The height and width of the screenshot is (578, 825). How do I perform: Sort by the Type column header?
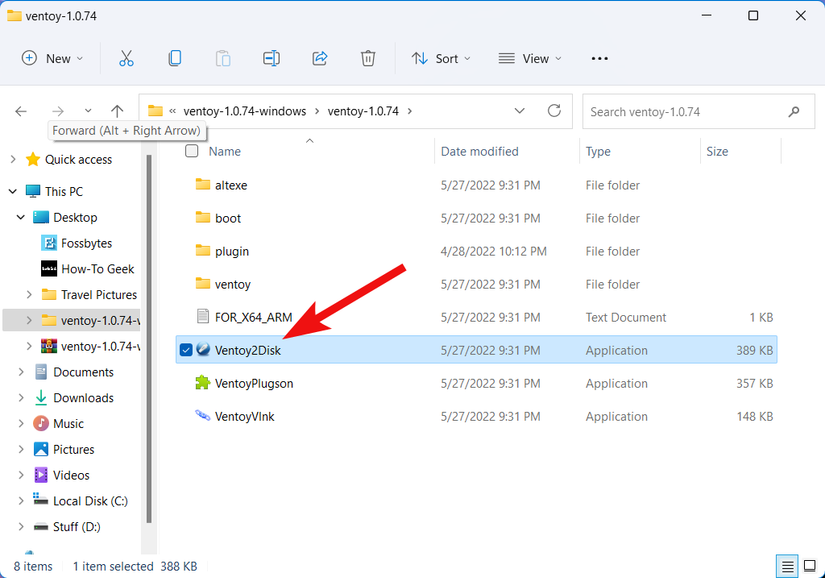click(x=598, y=151)
